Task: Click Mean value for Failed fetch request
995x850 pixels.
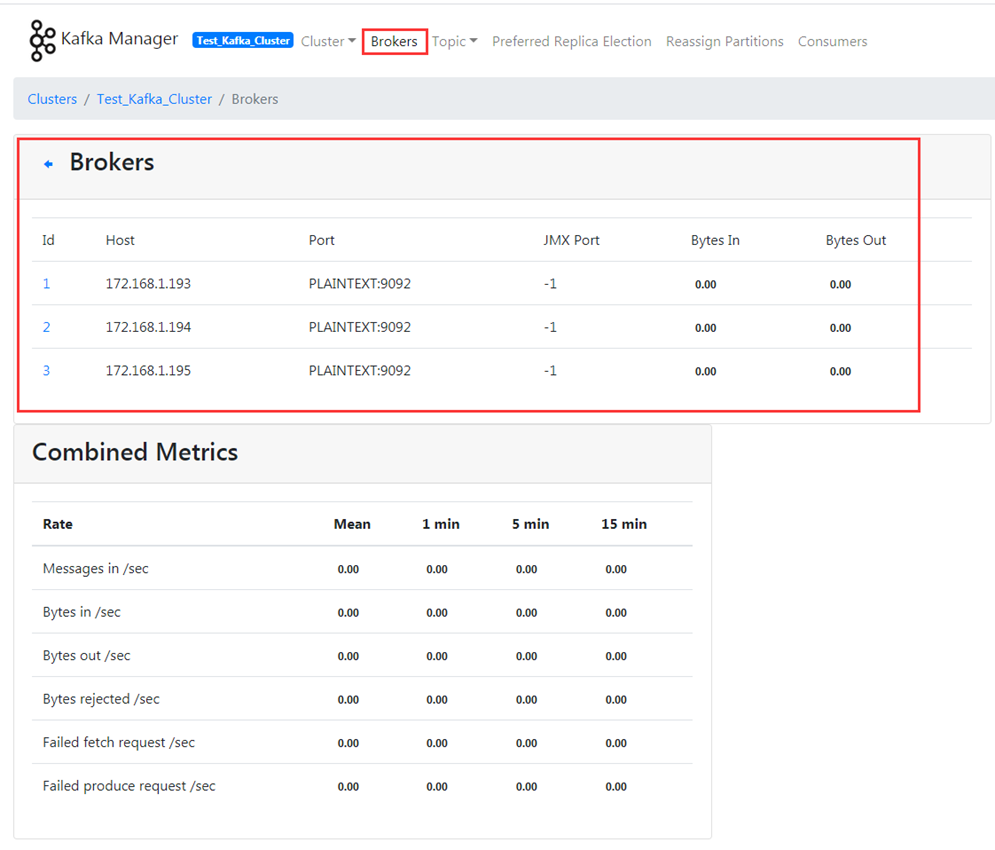Action: (348, 743)
